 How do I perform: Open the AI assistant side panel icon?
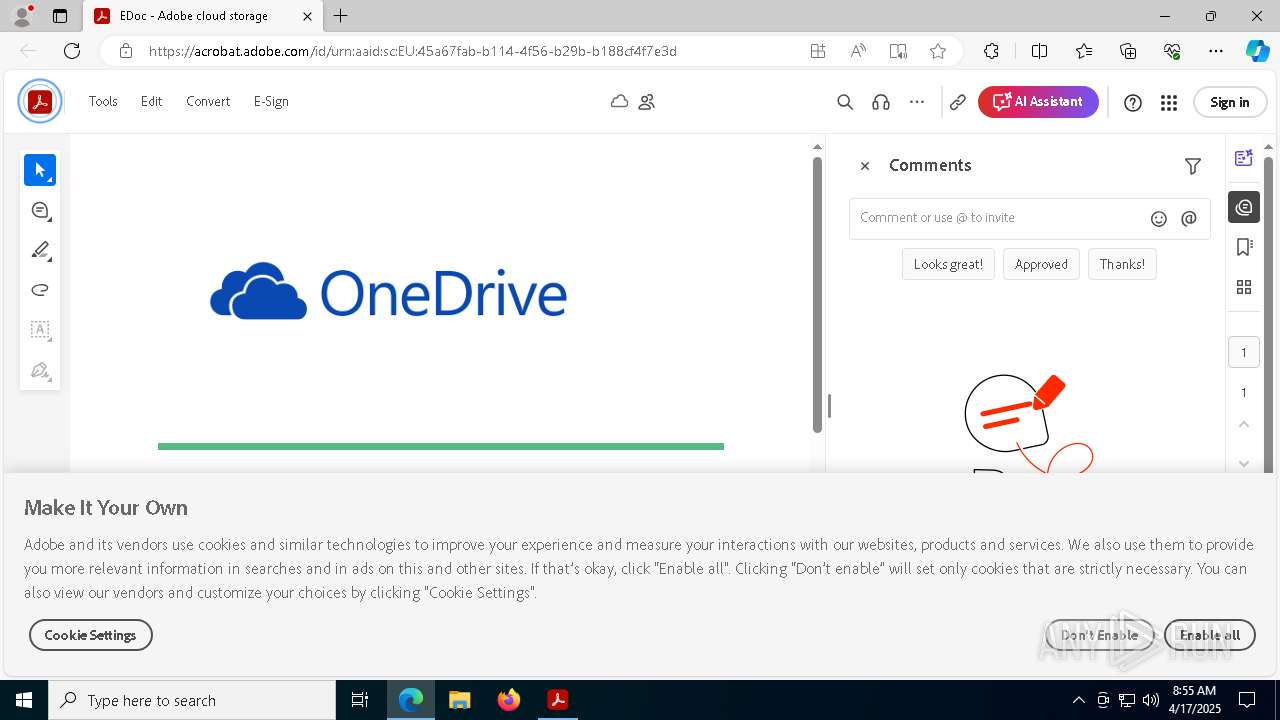point(1244,158)
